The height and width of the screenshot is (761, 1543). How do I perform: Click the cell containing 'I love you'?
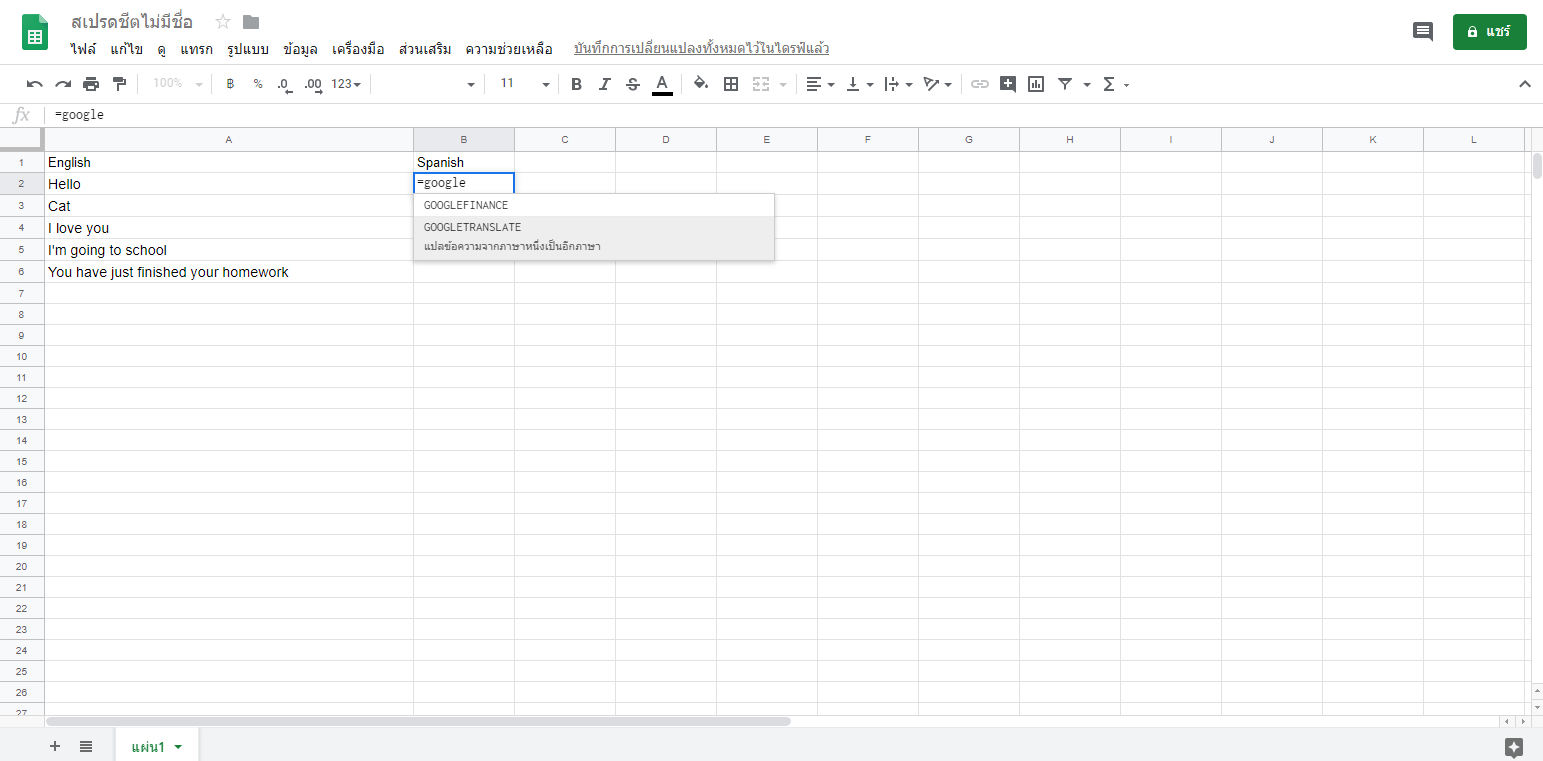click(x=229, y=228)
